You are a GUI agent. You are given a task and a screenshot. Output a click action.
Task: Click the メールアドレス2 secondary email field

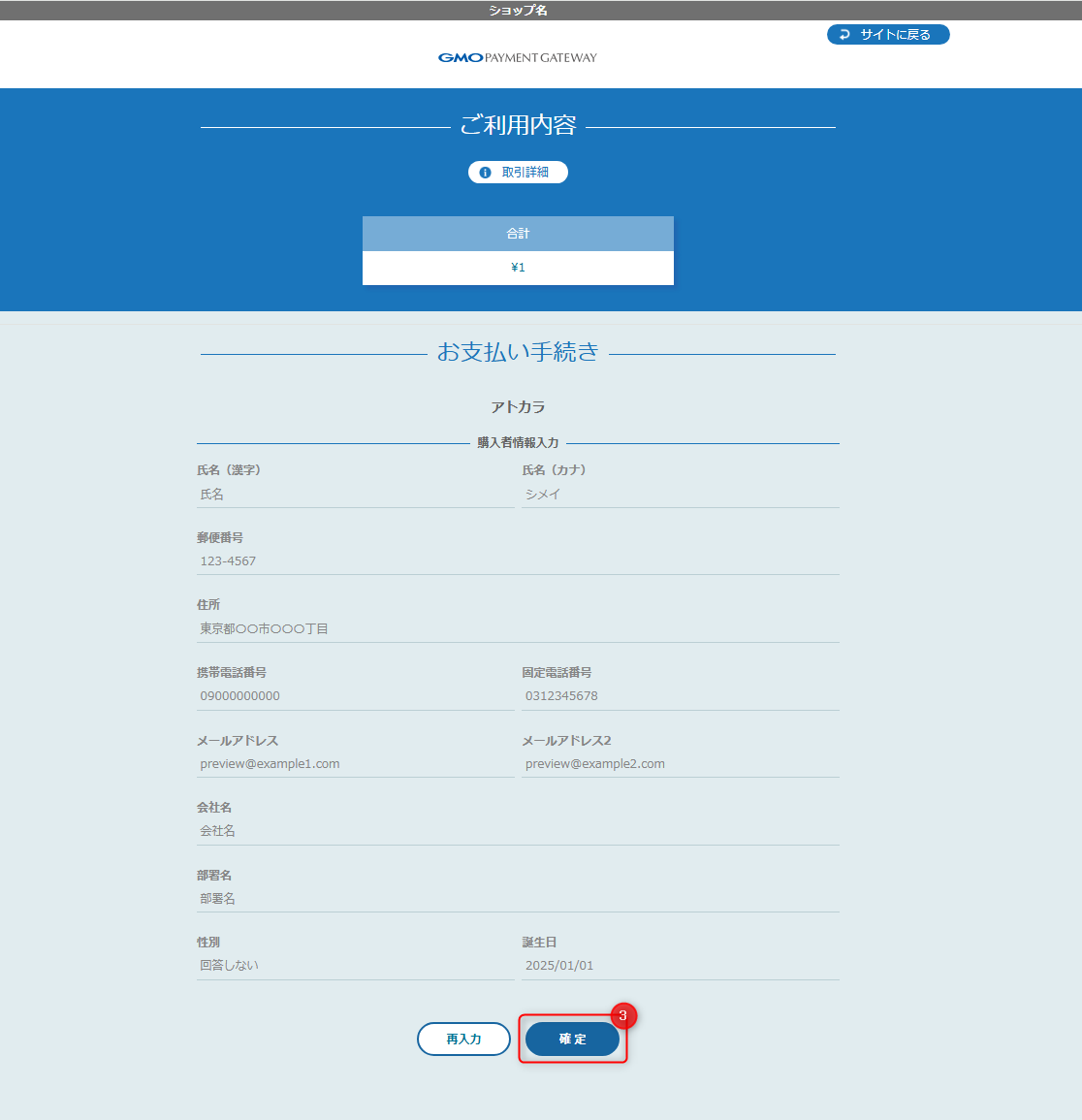681,763
